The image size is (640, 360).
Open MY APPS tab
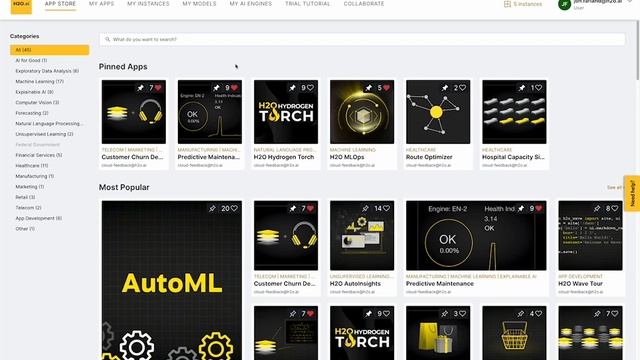click(x=102, y=4)
